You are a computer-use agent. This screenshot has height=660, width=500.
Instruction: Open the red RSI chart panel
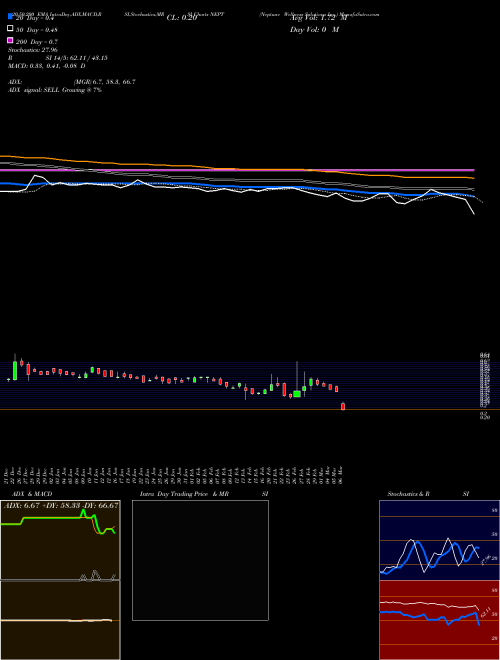(x=439, y=620)
